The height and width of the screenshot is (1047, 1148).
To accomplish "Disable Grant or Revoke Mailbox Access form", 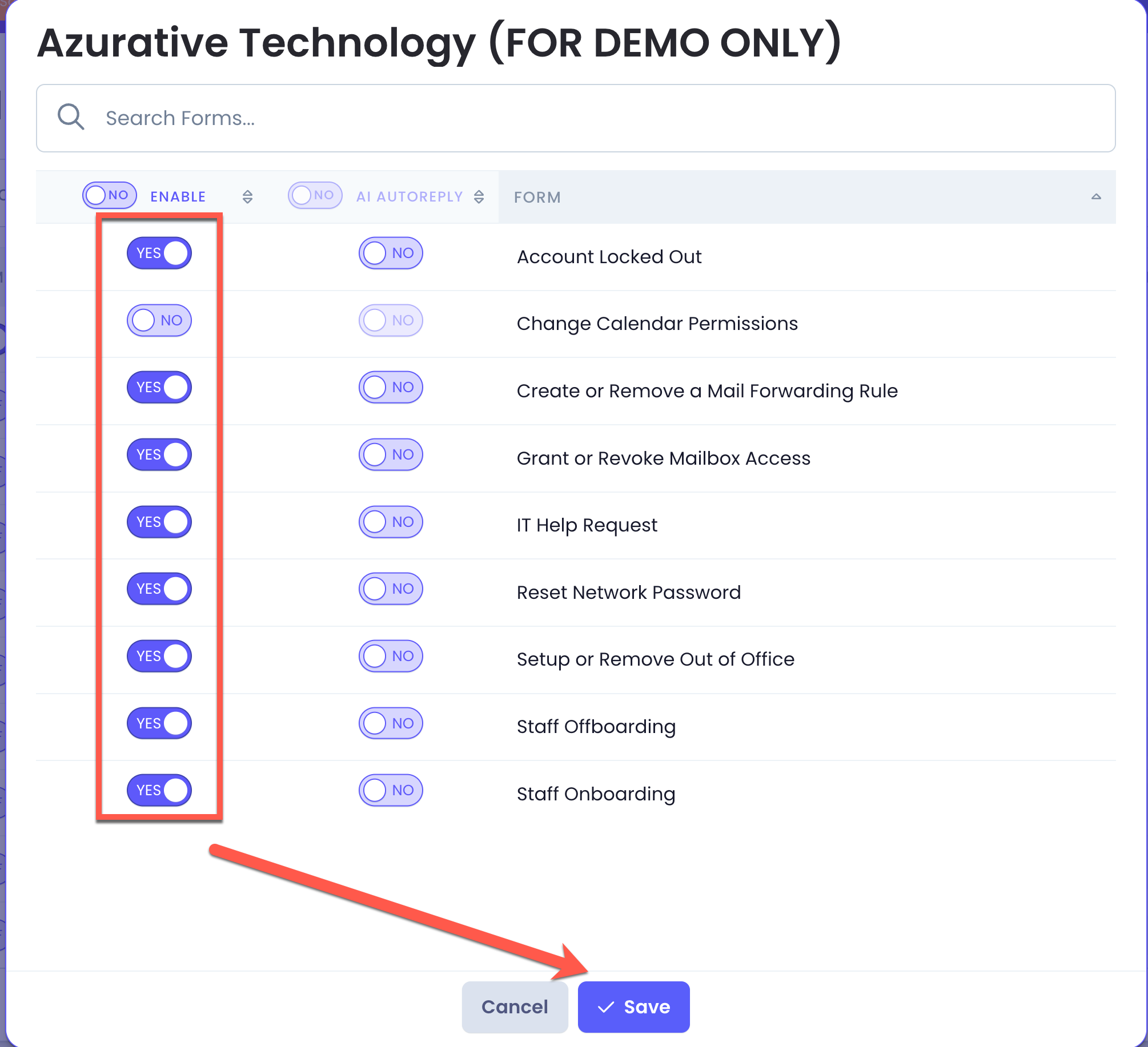I will pos(159,454).
